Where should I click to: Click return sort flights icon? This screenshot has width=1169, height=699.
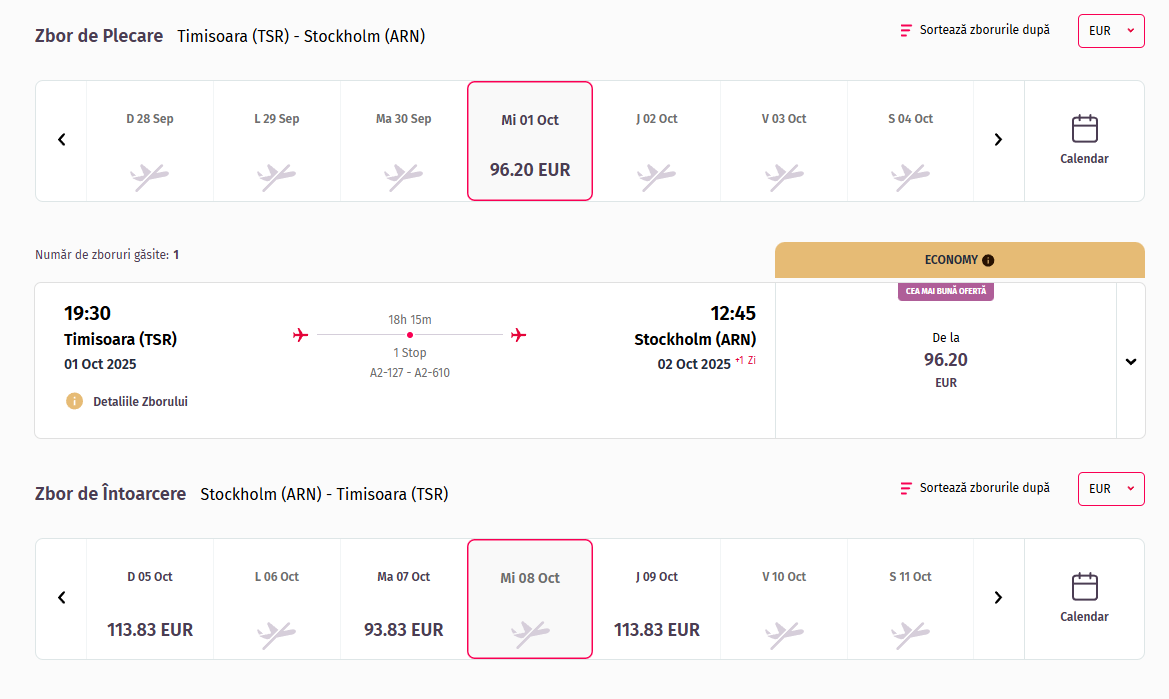(x=906, y=488)
